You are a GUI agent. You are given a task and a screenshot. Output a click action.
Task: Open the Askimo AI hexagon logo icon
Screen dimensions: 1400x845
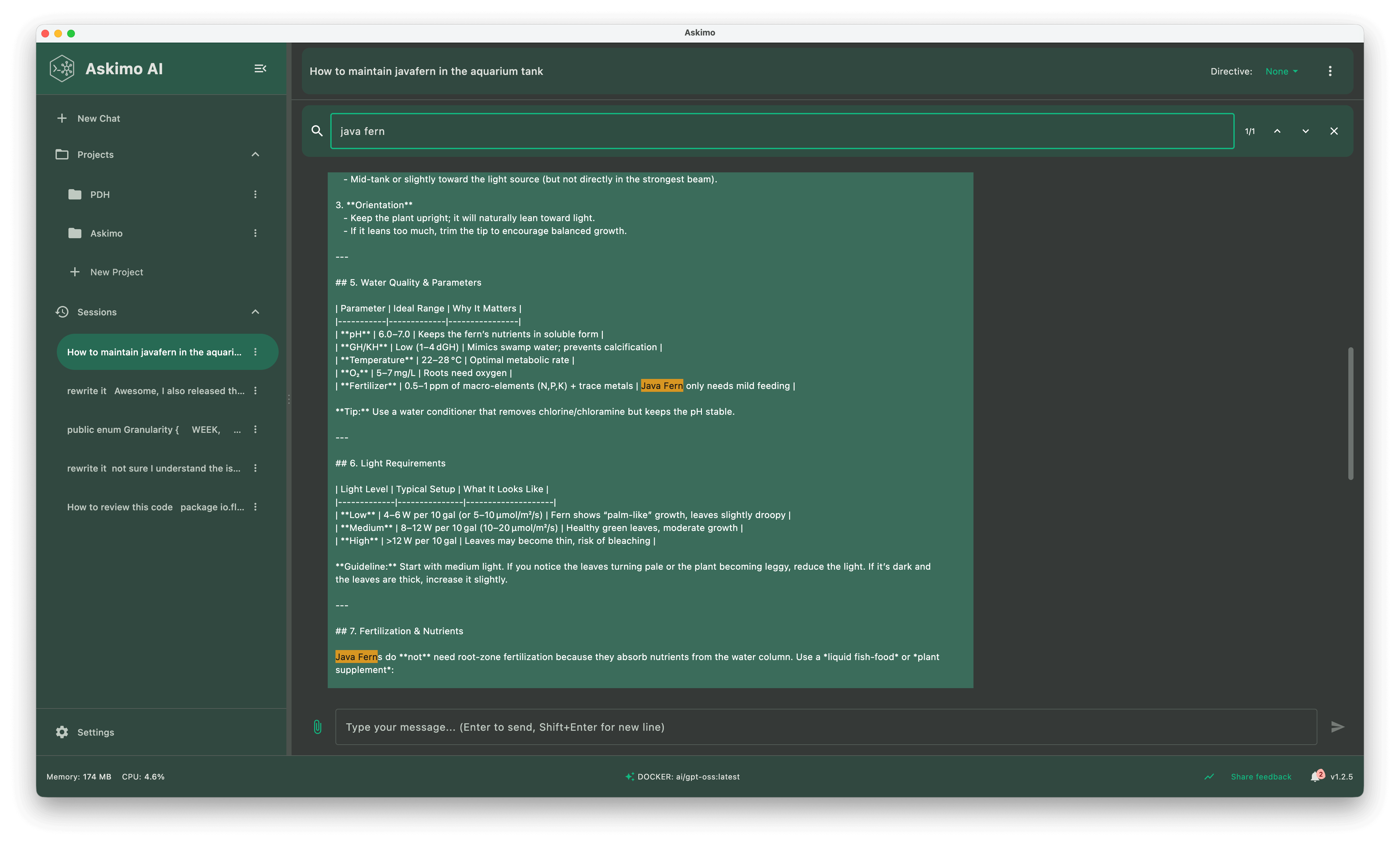[61, 68]
